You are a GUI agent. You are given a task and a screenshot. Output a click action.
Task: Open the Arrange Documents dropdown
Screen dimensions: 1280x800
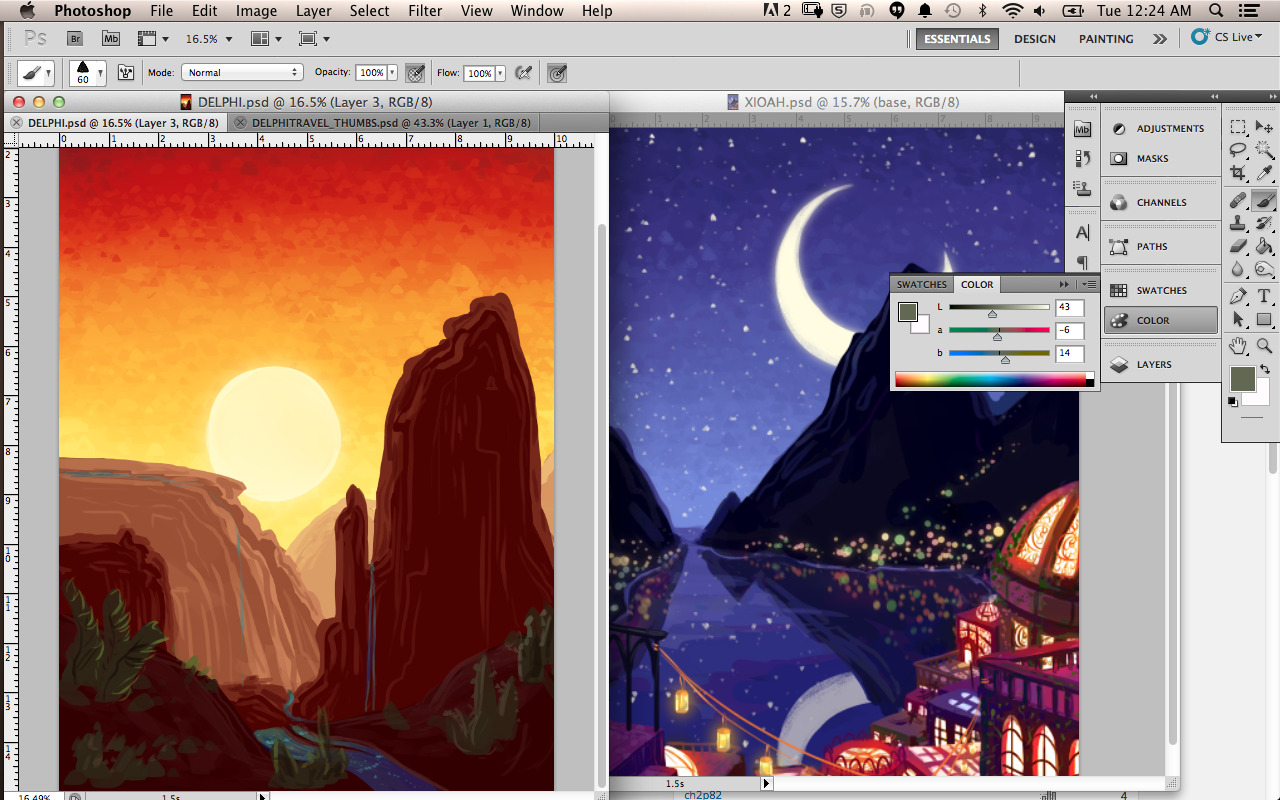pyautogui.click(x=265, y=39)
